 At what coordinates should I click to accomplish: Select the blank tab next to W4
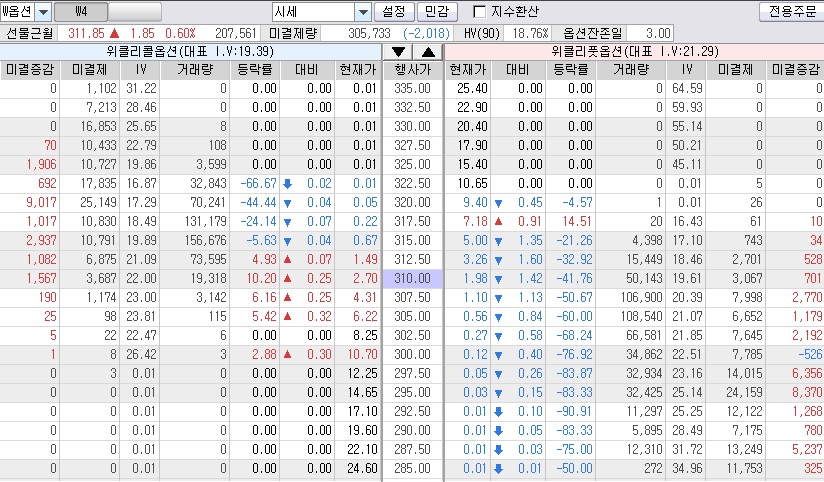pyautogui.click(x=135, y=12)
